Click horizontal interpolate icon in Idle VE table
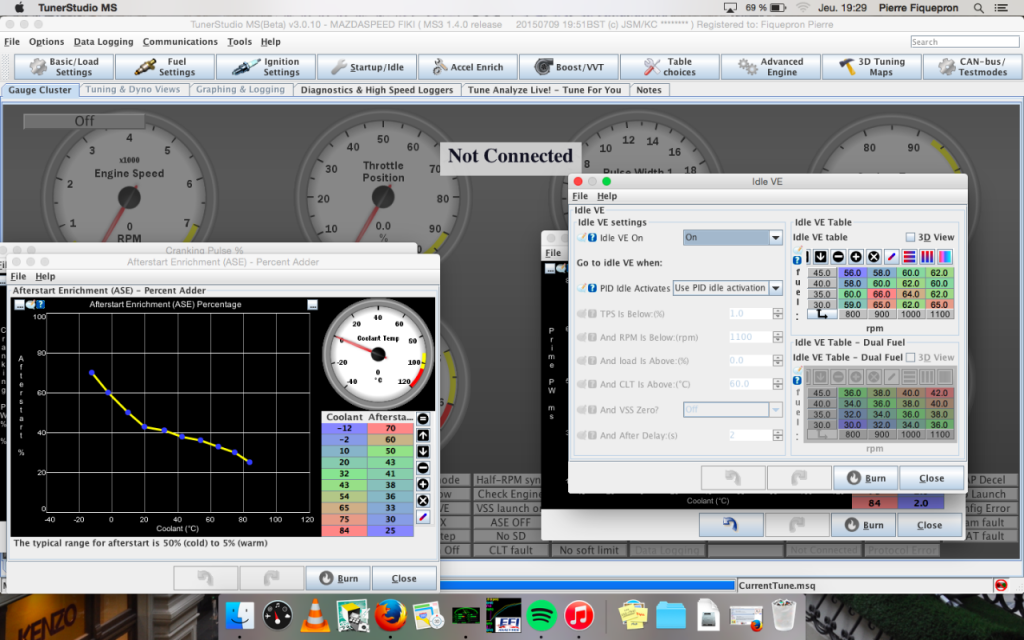The image size is (1024, 640). coord(909,257)
